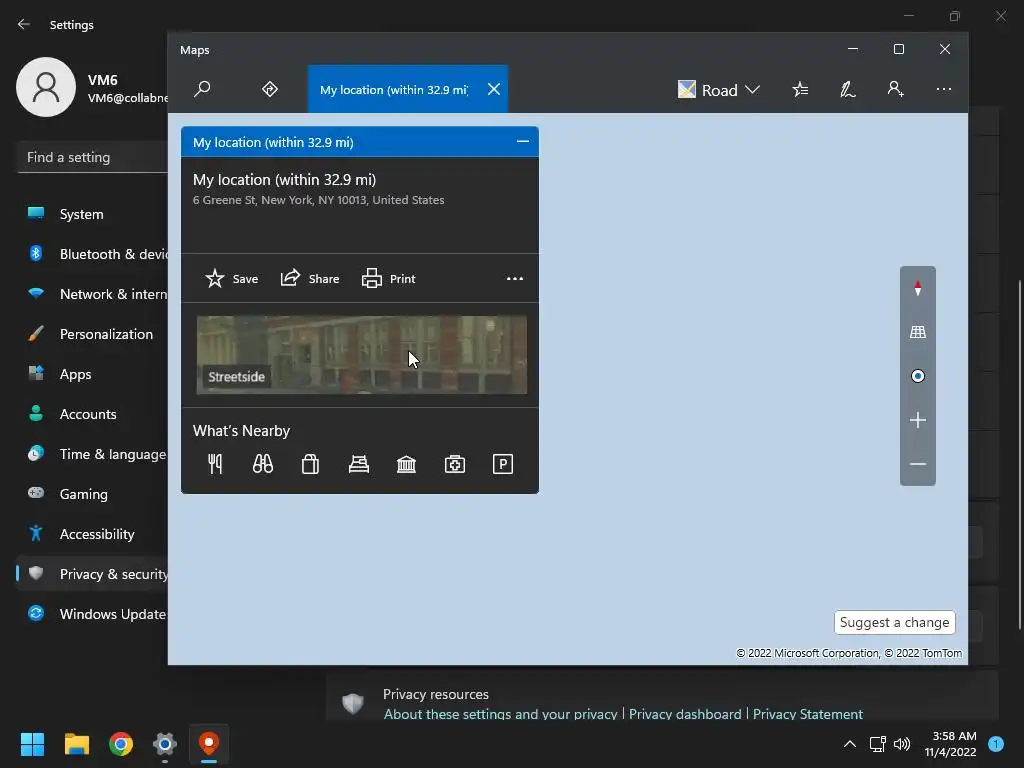This screenshot has width=1024, height=768.
Task: Open About these settings and your privacy link
Action: pyautogui.click(x=500, y=714)
